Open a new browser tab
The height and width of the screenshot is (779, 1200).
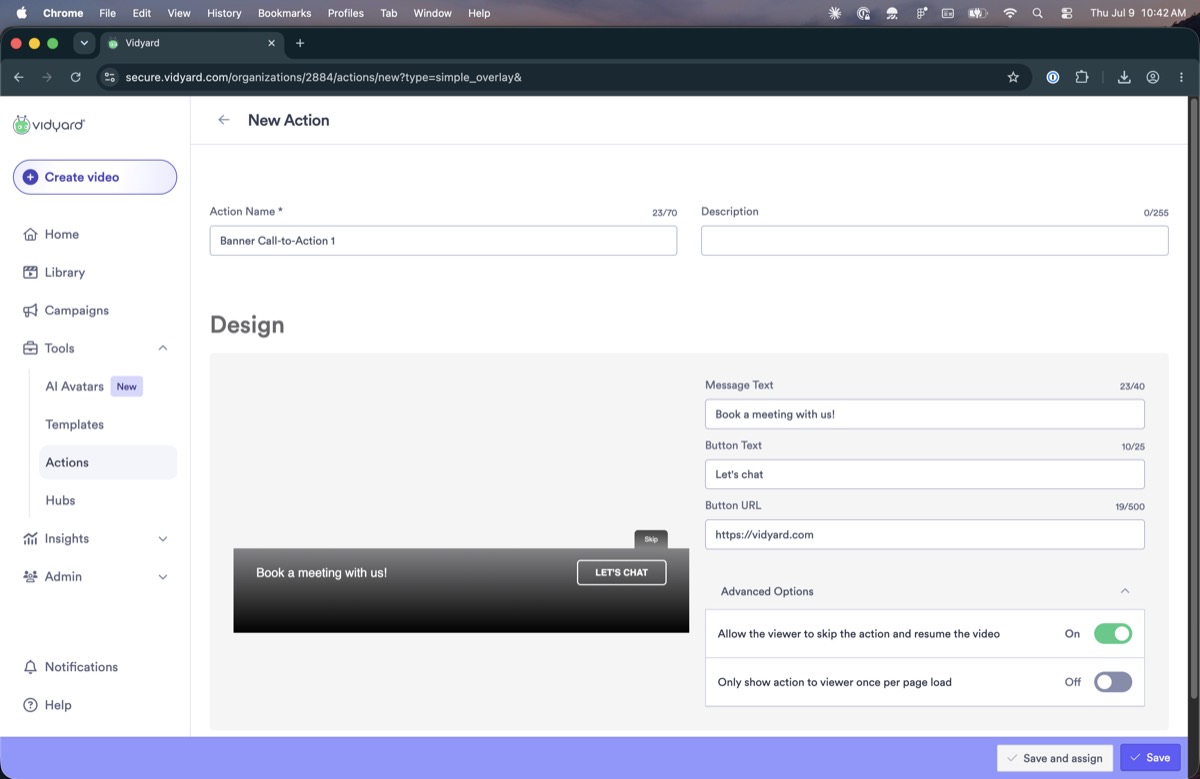click(300, 43)
